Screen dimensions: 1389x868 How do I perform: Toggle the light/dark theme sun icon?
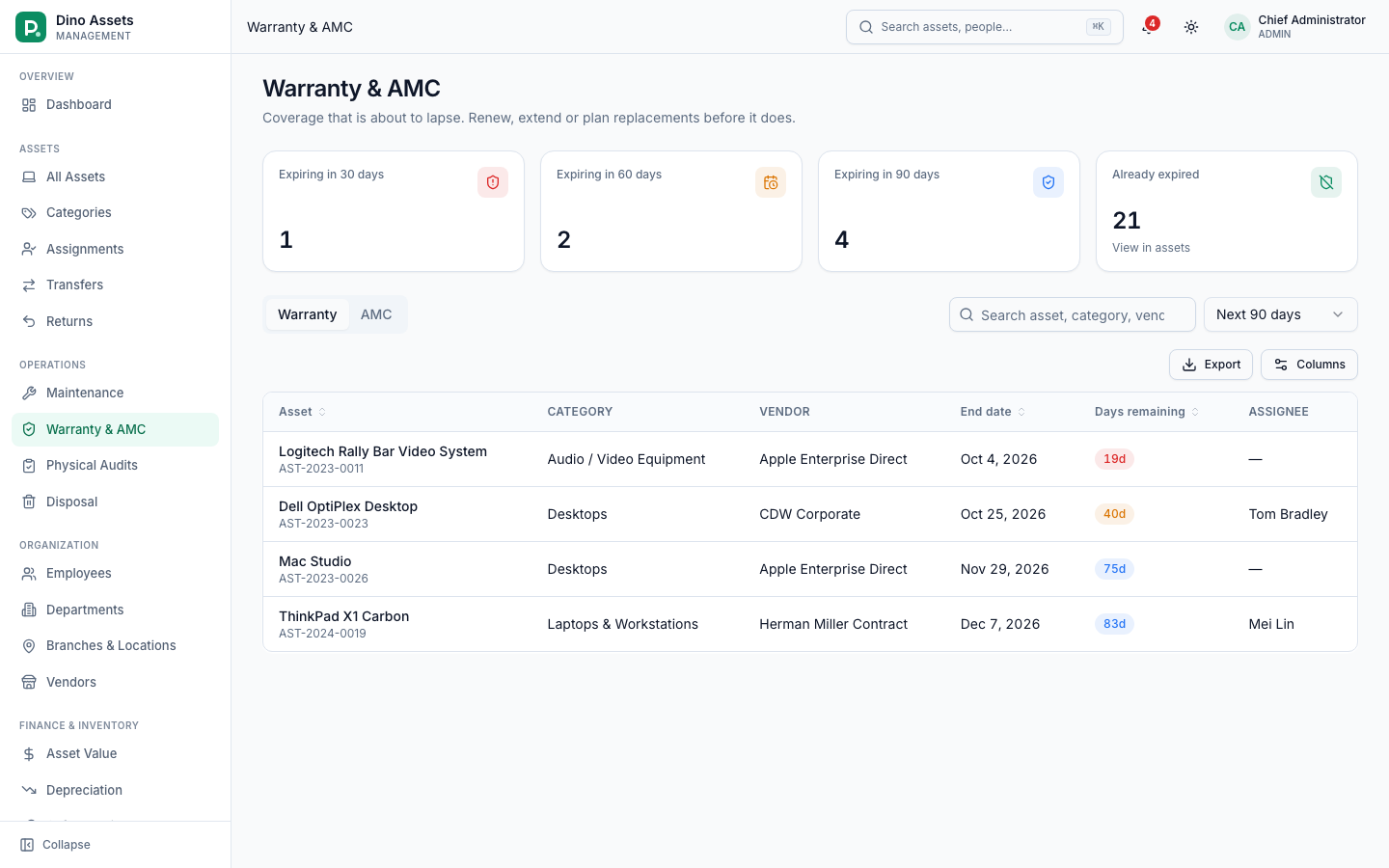pos(1191,27)
